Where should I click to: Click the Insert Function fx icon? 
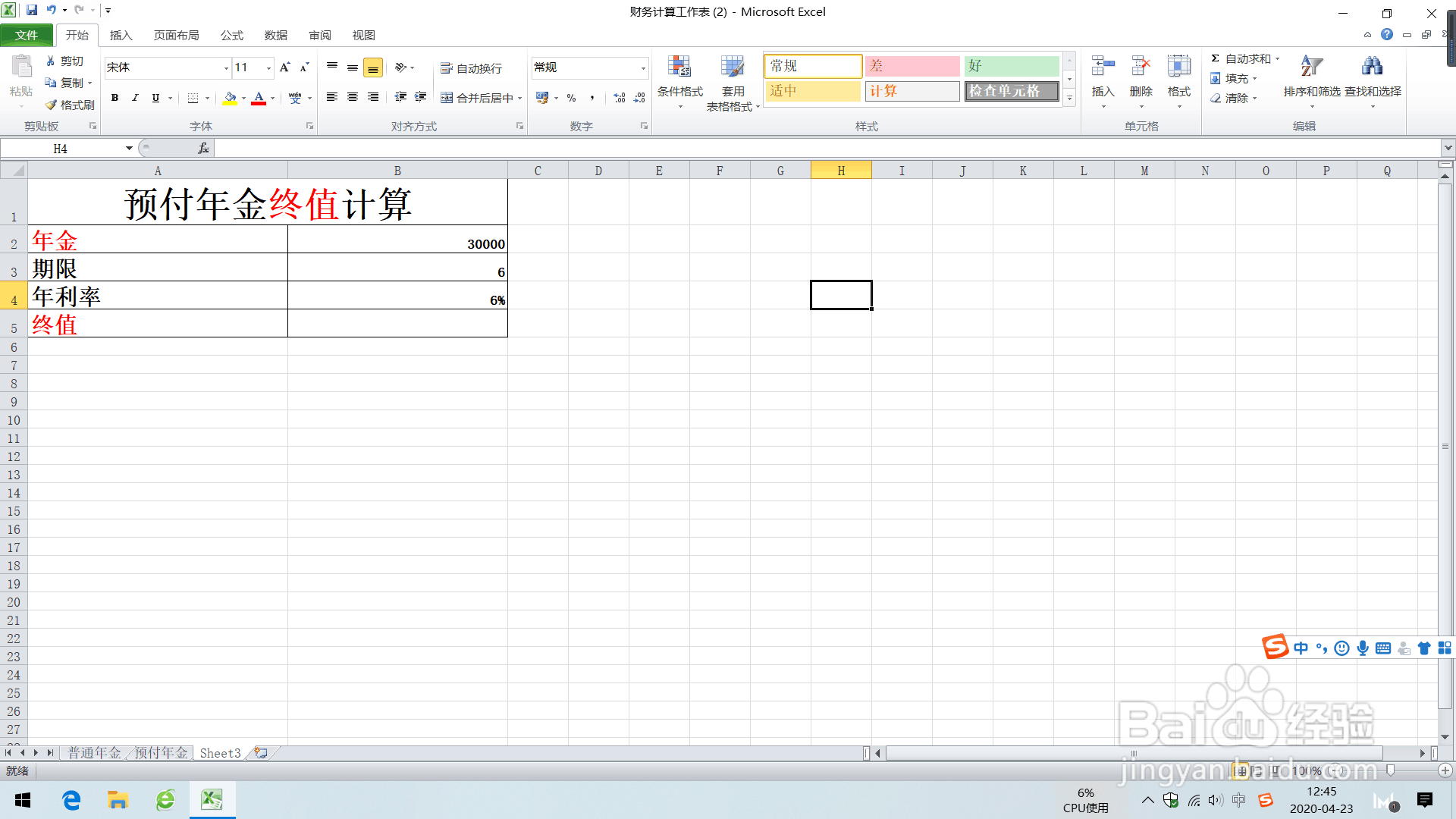203,149
